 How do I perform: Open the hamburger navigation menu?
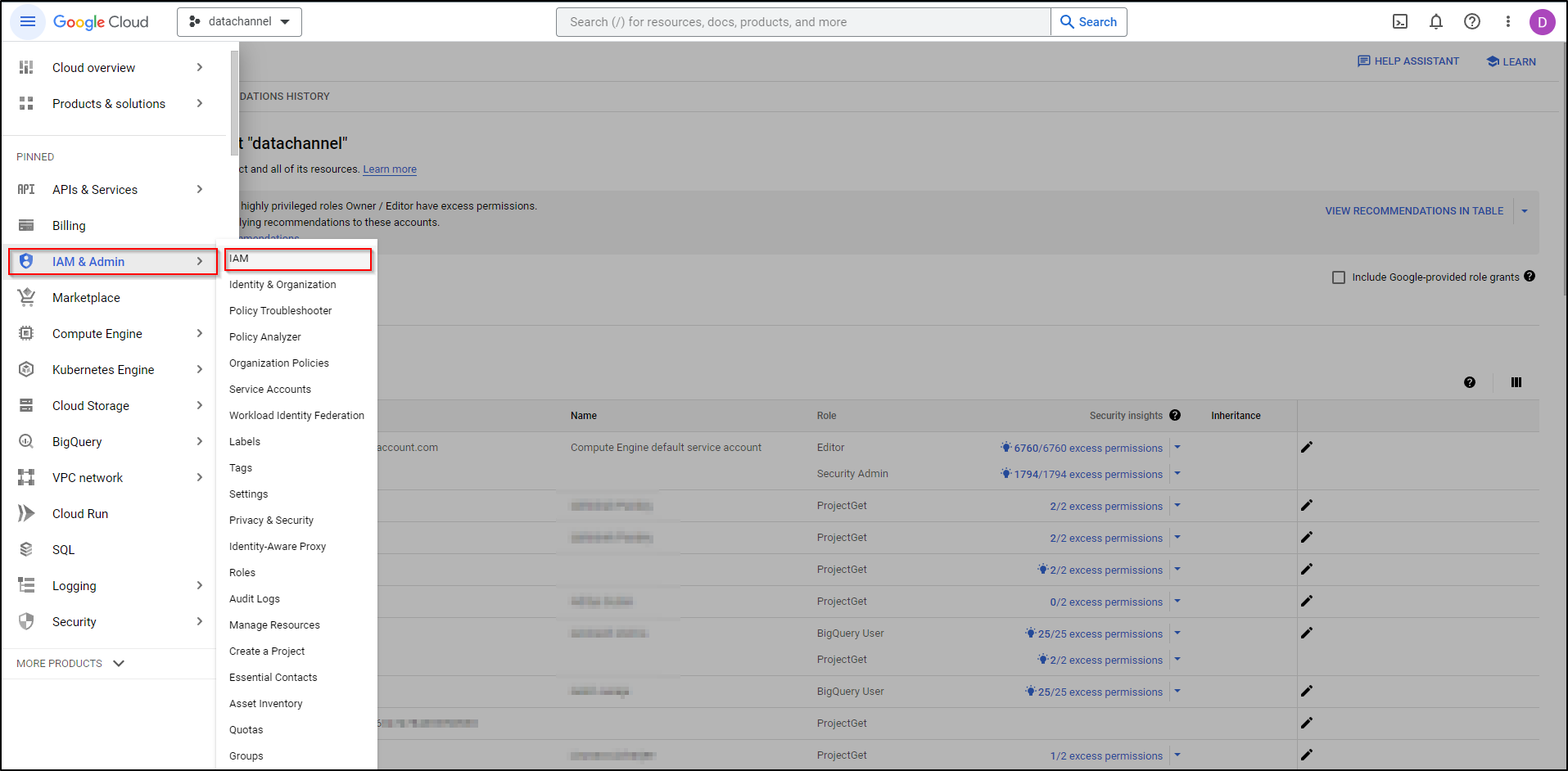click(27, 21)
